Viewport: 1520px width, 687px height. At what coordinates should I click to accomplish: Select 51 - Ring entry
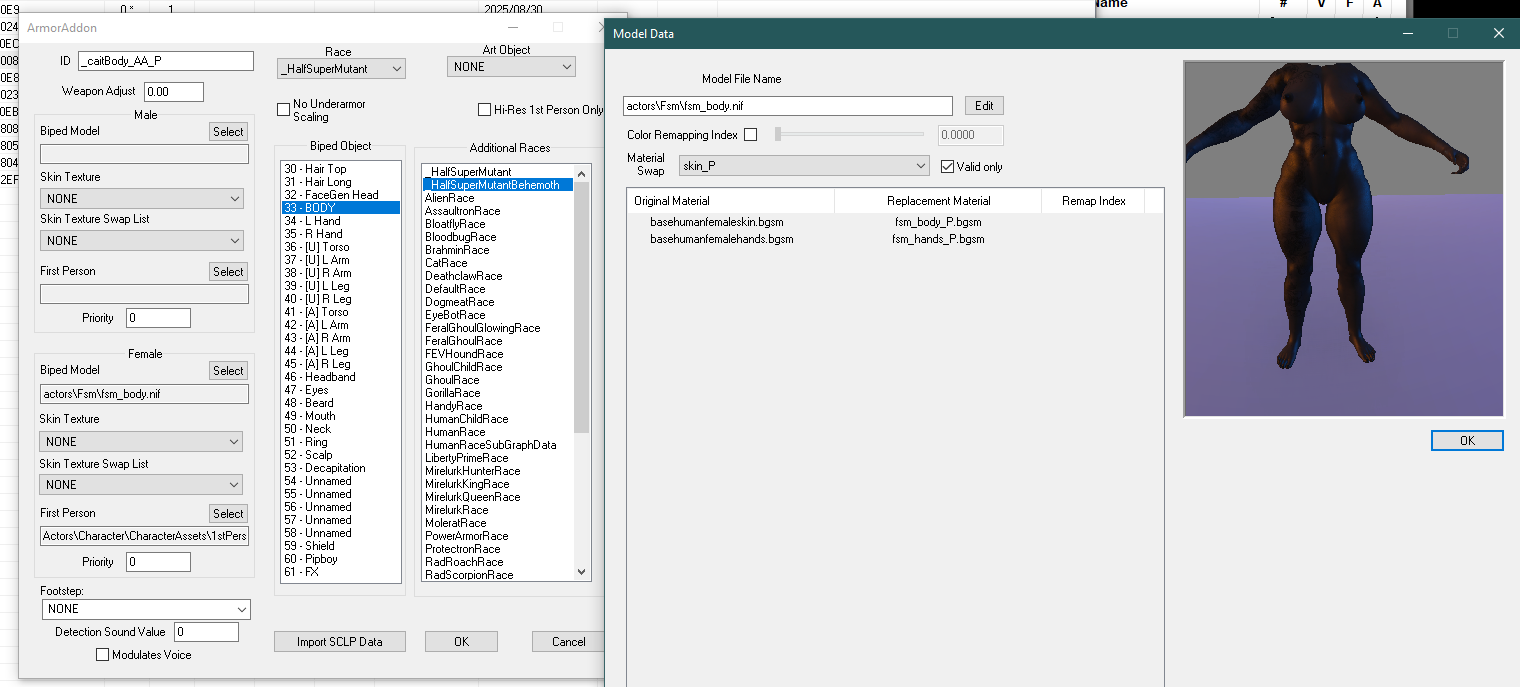(x=341, y=442)
